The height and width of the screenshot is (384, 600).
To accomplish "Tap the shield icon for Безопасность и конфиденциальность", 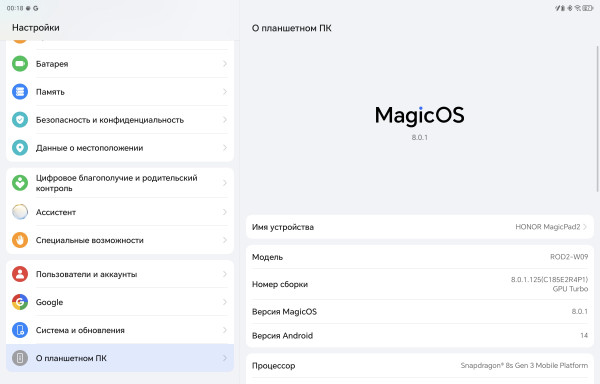I will [20, 120].
